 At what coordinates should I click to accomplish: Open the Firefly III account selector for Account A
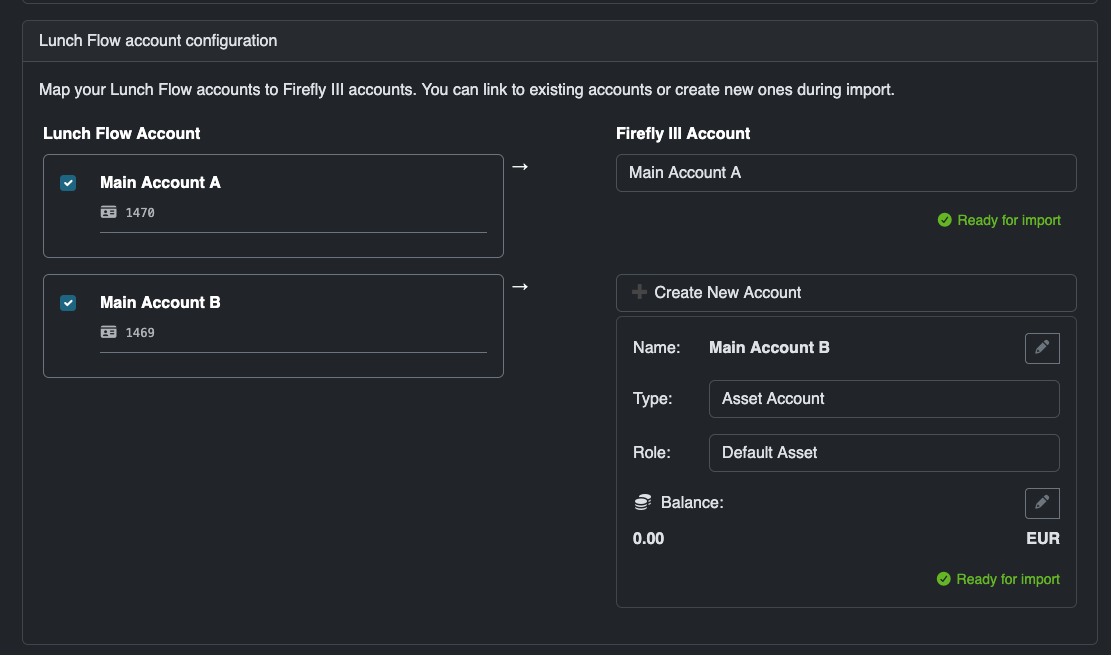coord(846,172)
